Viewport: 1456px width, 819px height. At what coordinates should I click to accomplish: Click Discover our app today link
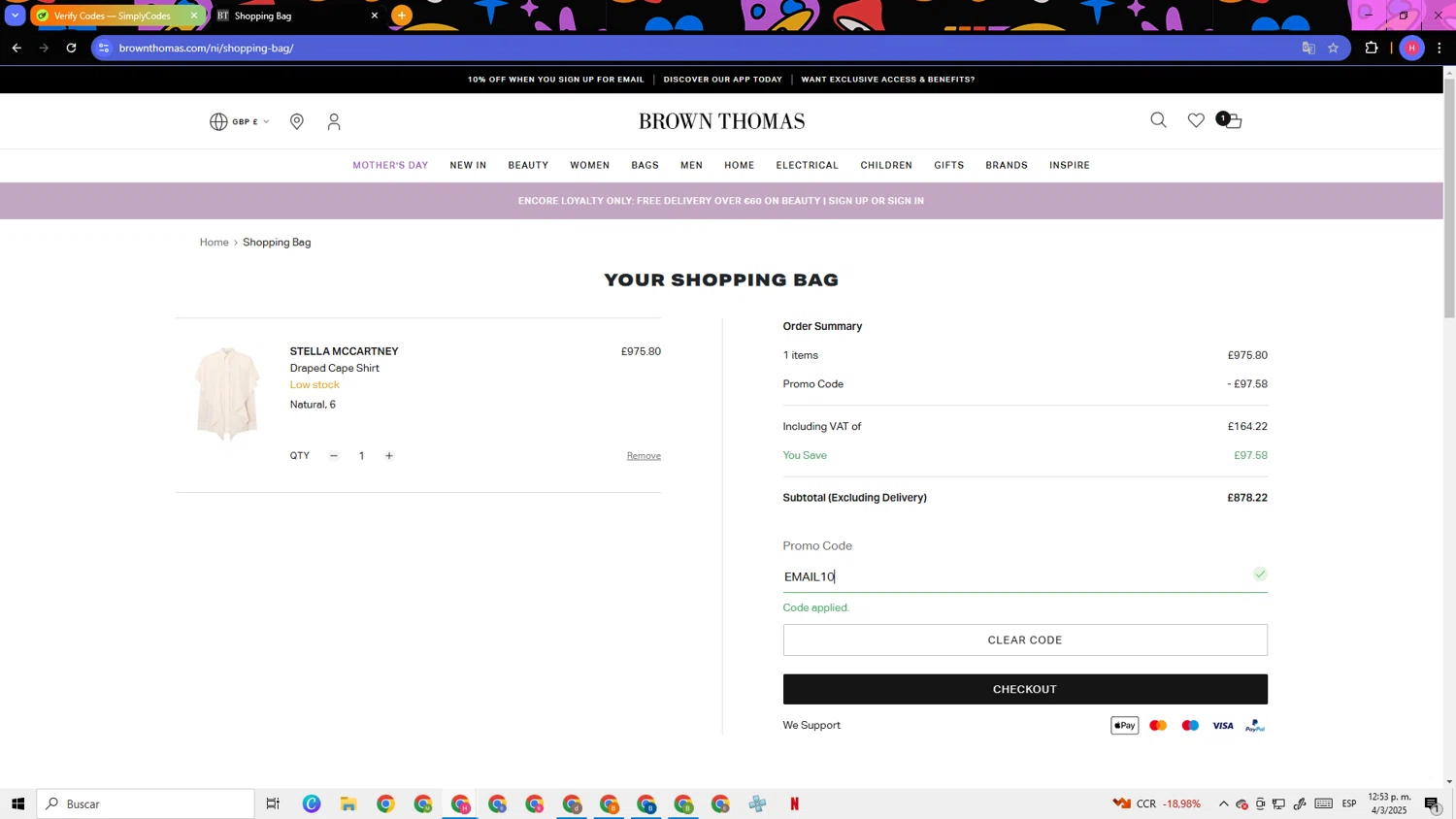(722, 80)
